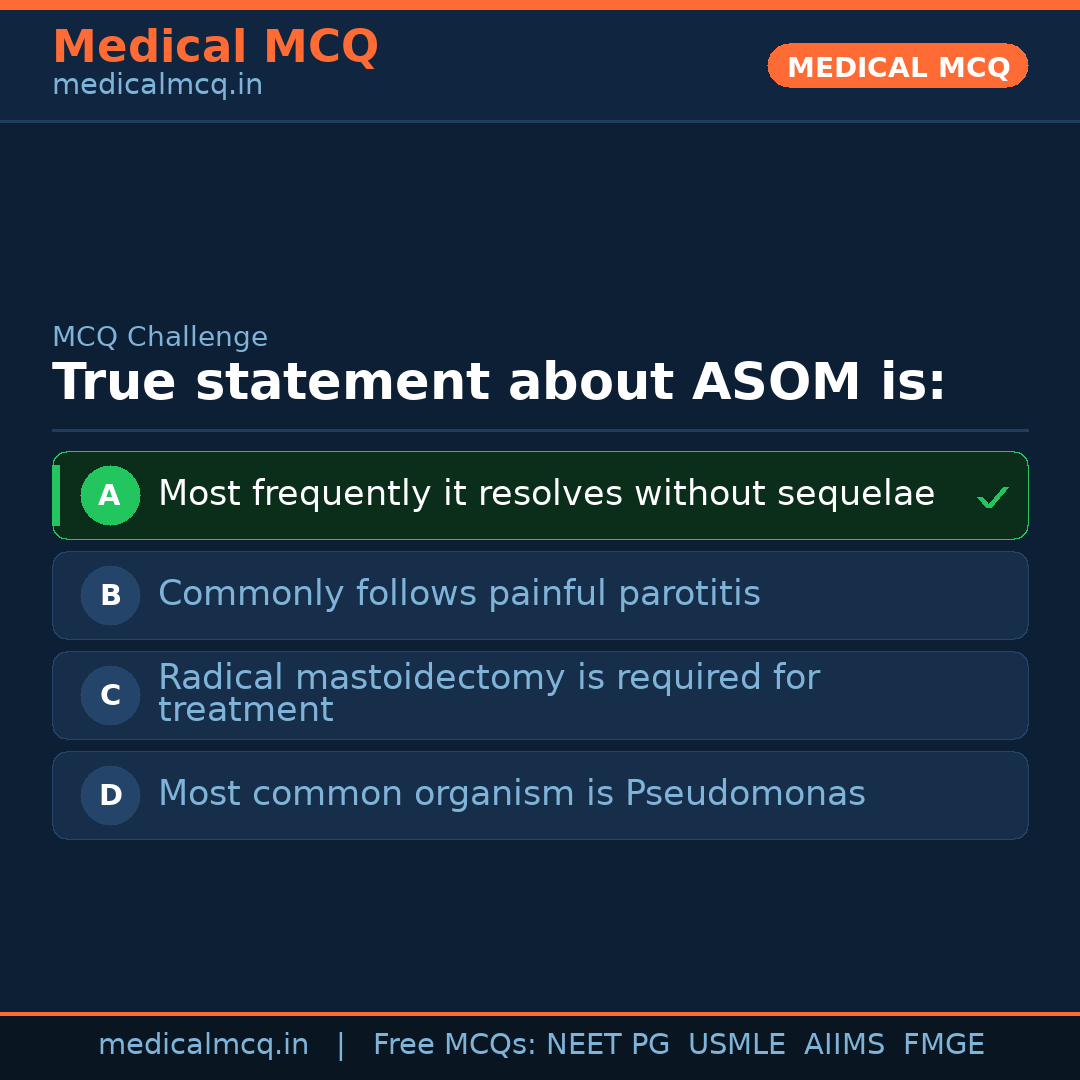Pick answer 'Most common organism is Pseudomonas'
The height and width of the screenshot is (1080, 1080).
coord(511,794)
